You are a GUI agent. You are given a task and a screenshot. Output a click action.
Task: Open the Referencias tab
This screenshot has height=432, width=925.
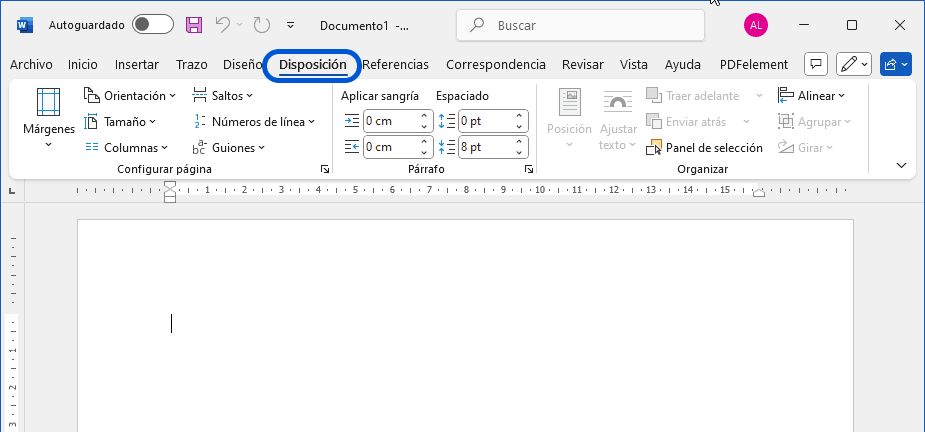pos(395,65)
